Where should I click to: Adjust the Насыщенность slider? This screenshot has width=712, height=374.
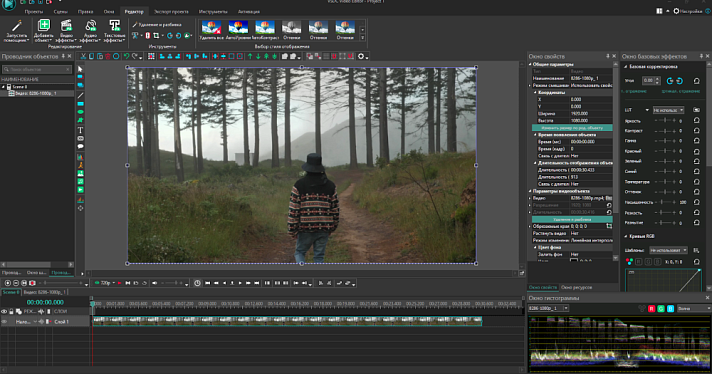[665, 202]
